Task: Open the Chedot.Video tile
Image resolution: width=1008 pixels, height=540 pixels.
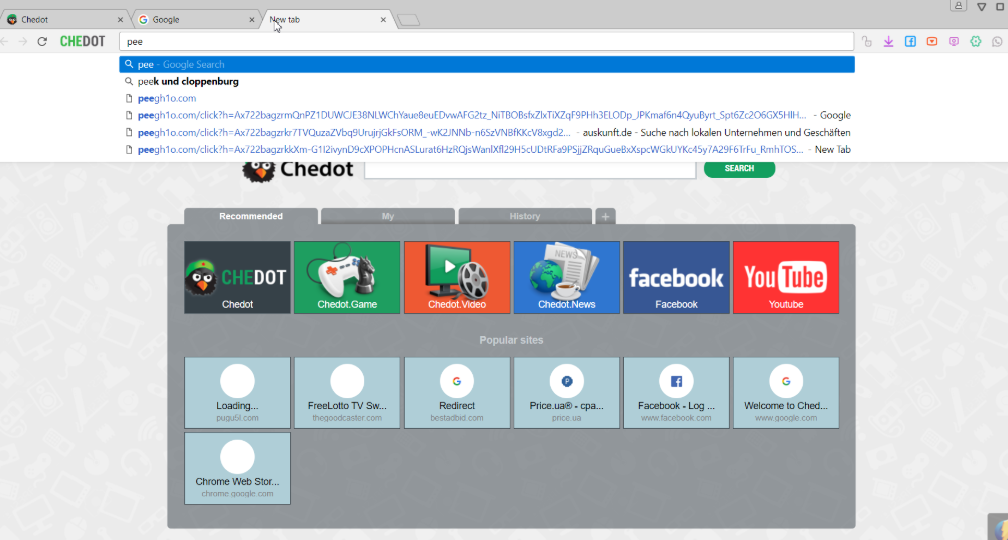Action: click(x=457, y=277)
